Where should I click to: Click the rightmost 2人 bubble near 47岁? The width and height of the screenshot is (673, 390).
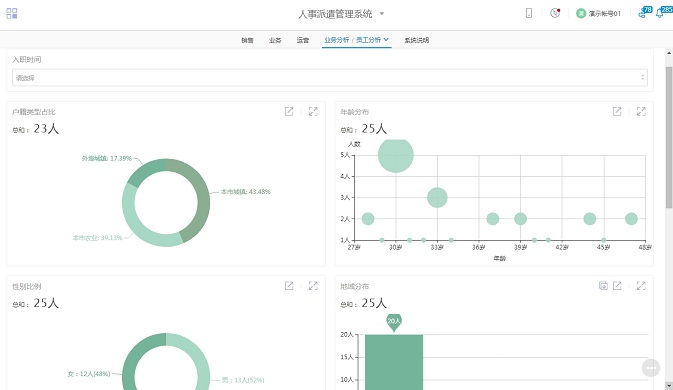click(631, 219)
